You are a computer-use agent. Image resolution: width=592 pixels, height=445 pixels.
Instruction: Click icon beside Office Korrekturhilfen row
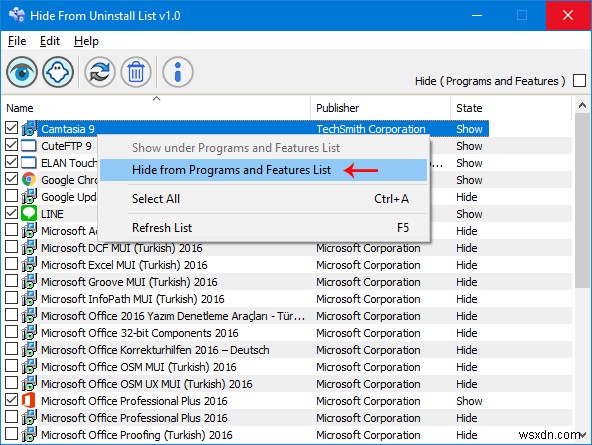click(29, 349)
